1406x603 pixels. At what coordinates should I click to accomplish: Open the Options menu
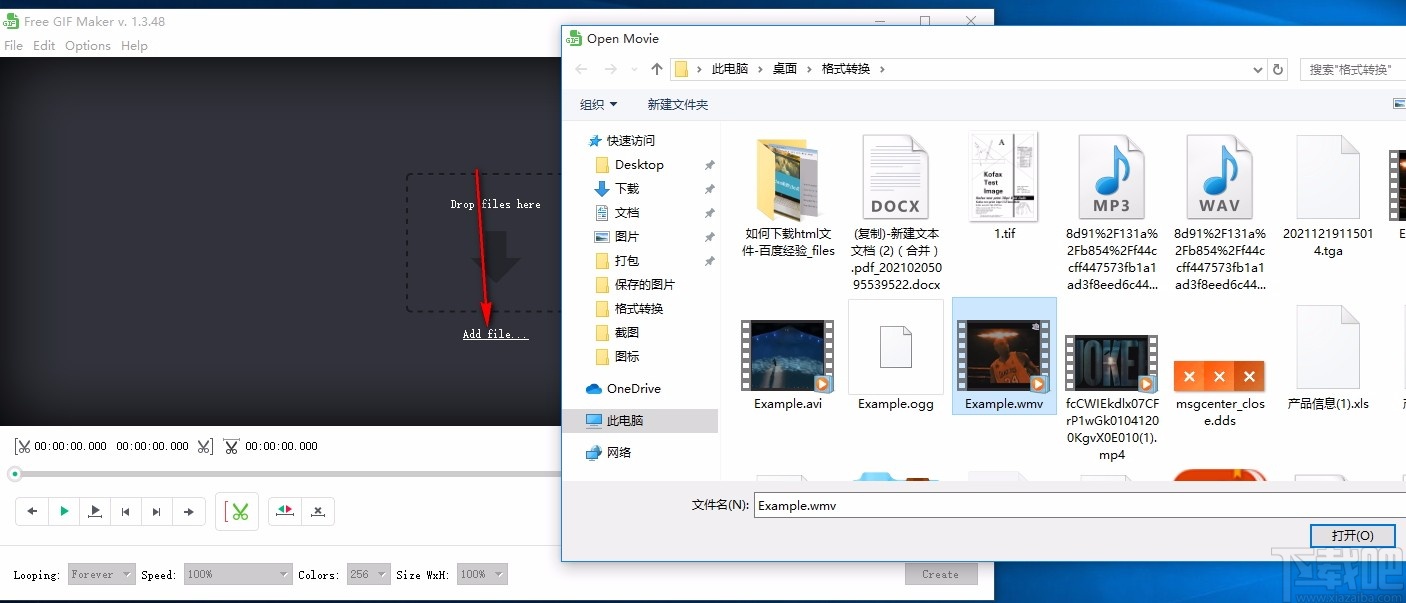coord(87,45)
